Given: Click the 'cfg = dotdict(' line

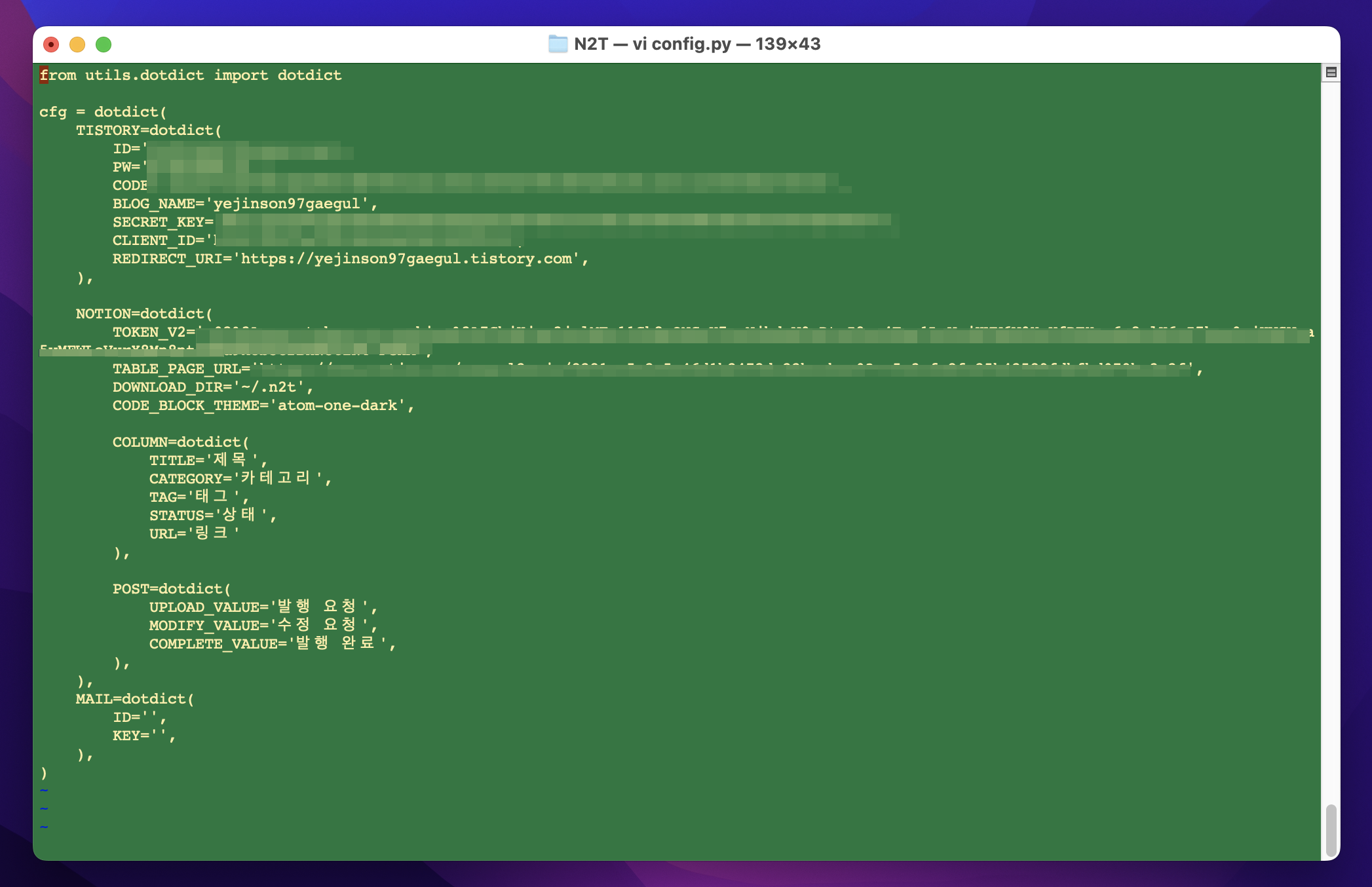Looking at the screenshot, I should (103, 112).
